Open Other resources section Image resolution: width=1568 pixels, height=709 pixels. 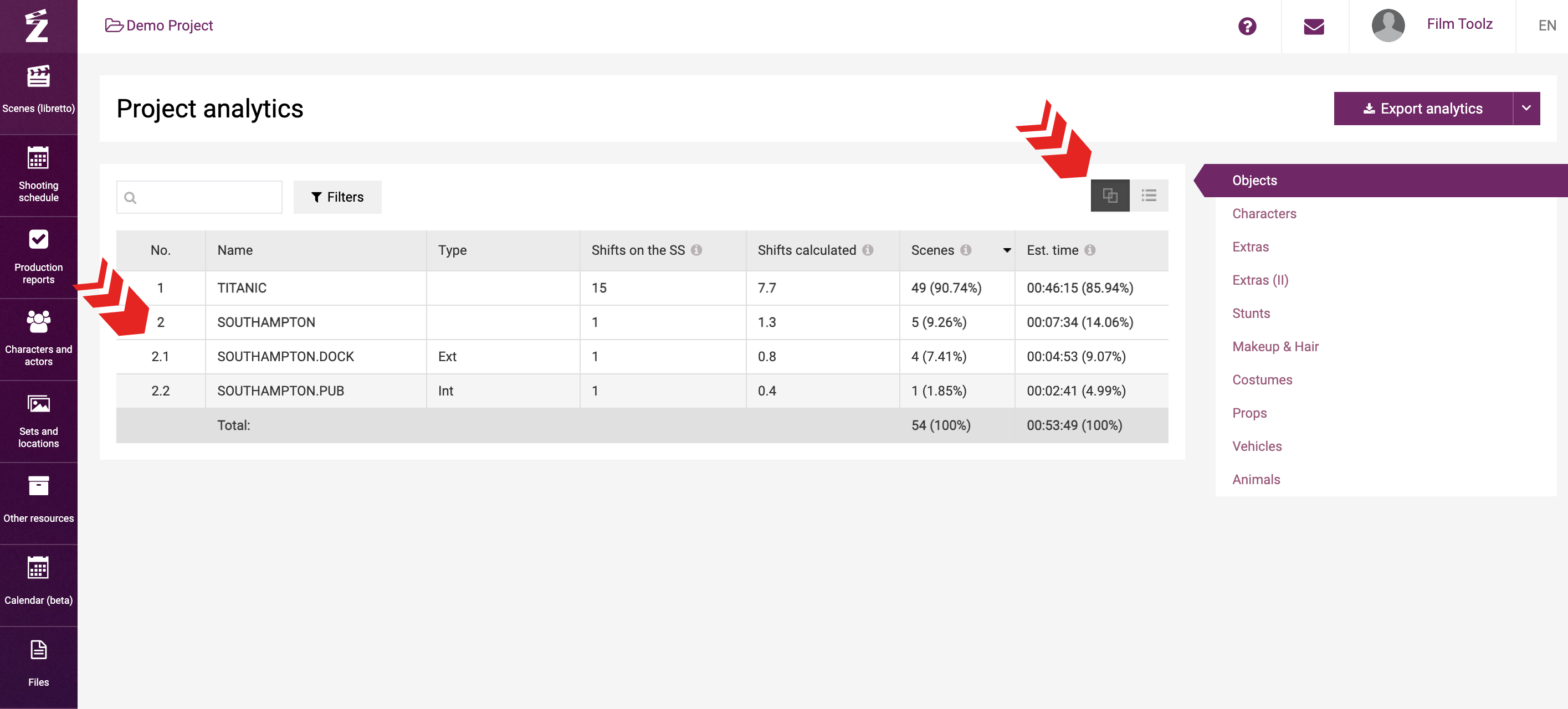click(x=38, y=503)
